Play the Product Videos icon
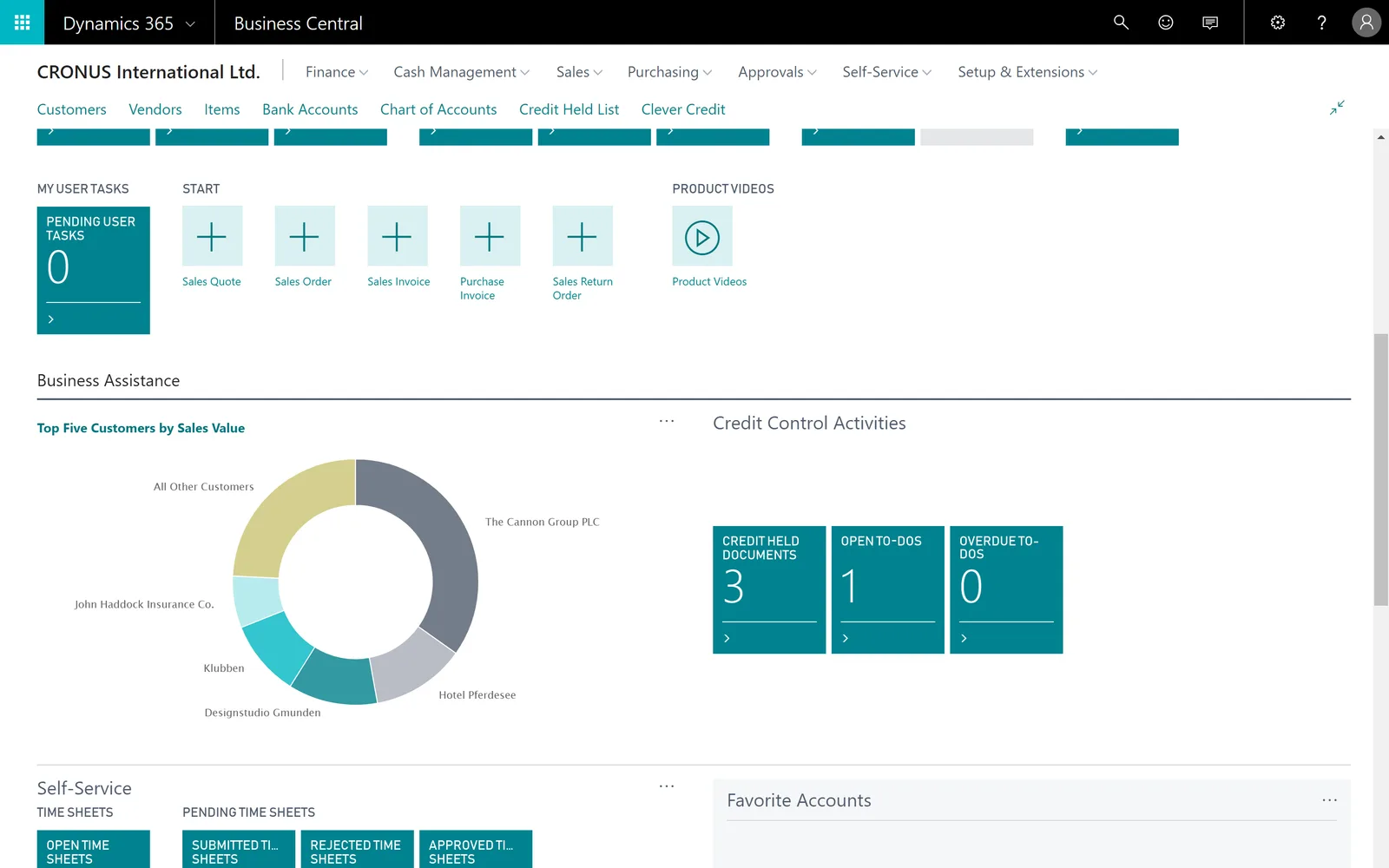The width and height of the screenshot is (1389, 868). click(x=702, y=236)
